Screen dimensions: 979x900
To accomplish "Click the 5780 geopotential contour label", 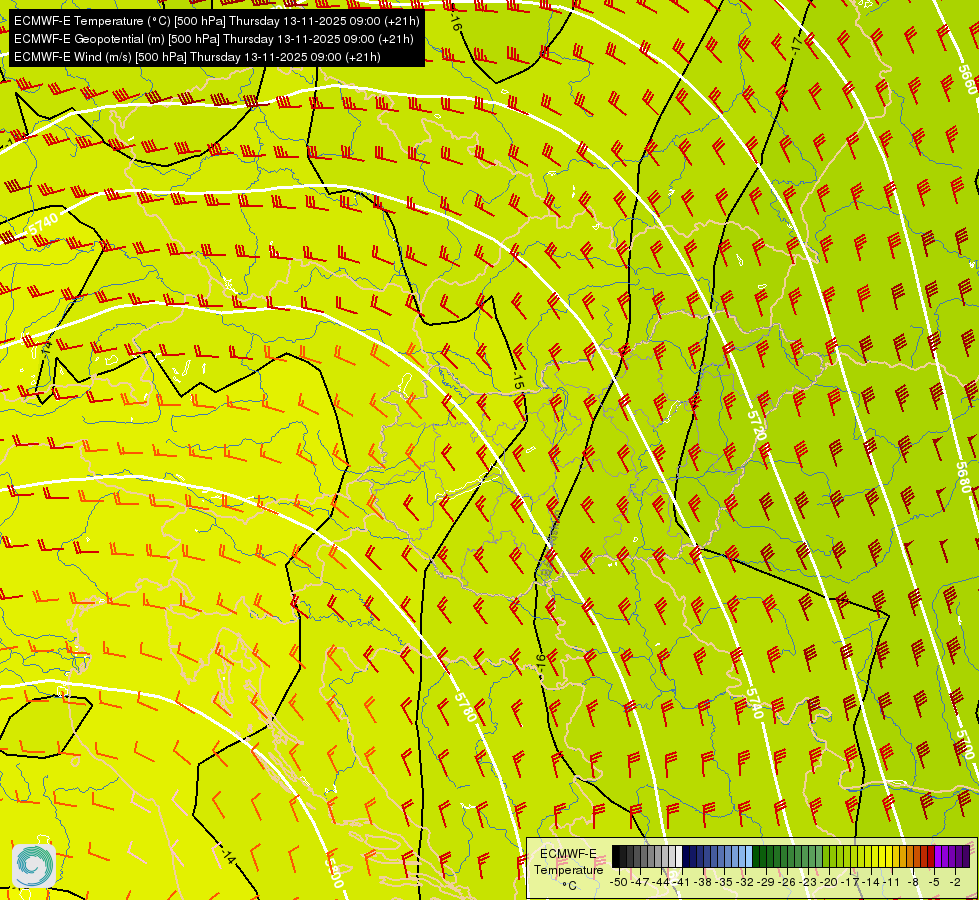I will click(466, 706).
